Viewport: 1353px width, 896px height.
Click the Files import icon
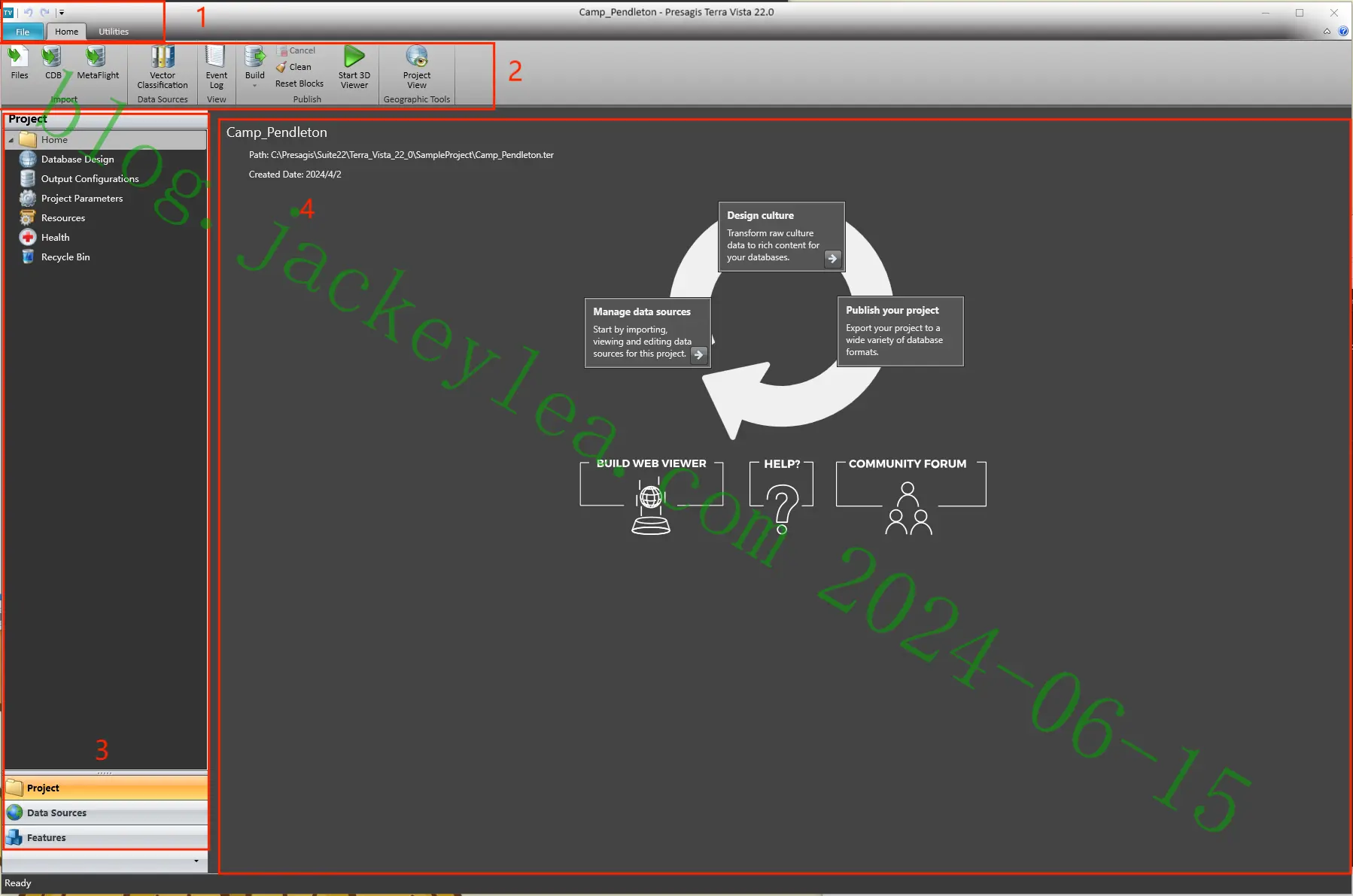pos(19,62)
